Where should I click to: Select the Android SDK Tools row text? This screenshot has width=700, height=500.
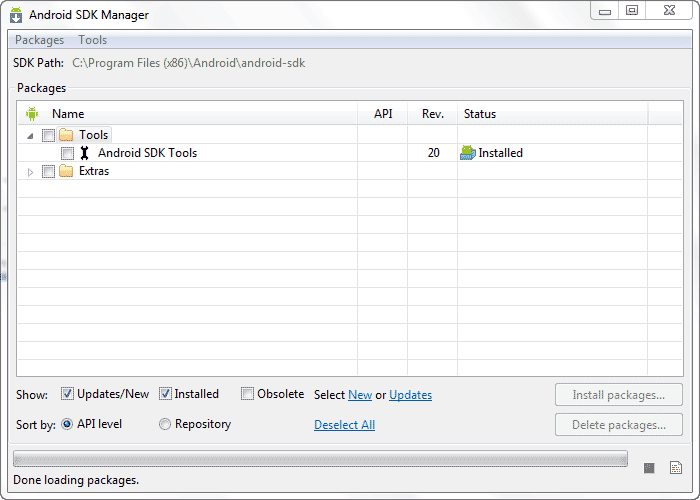[147, 153]
